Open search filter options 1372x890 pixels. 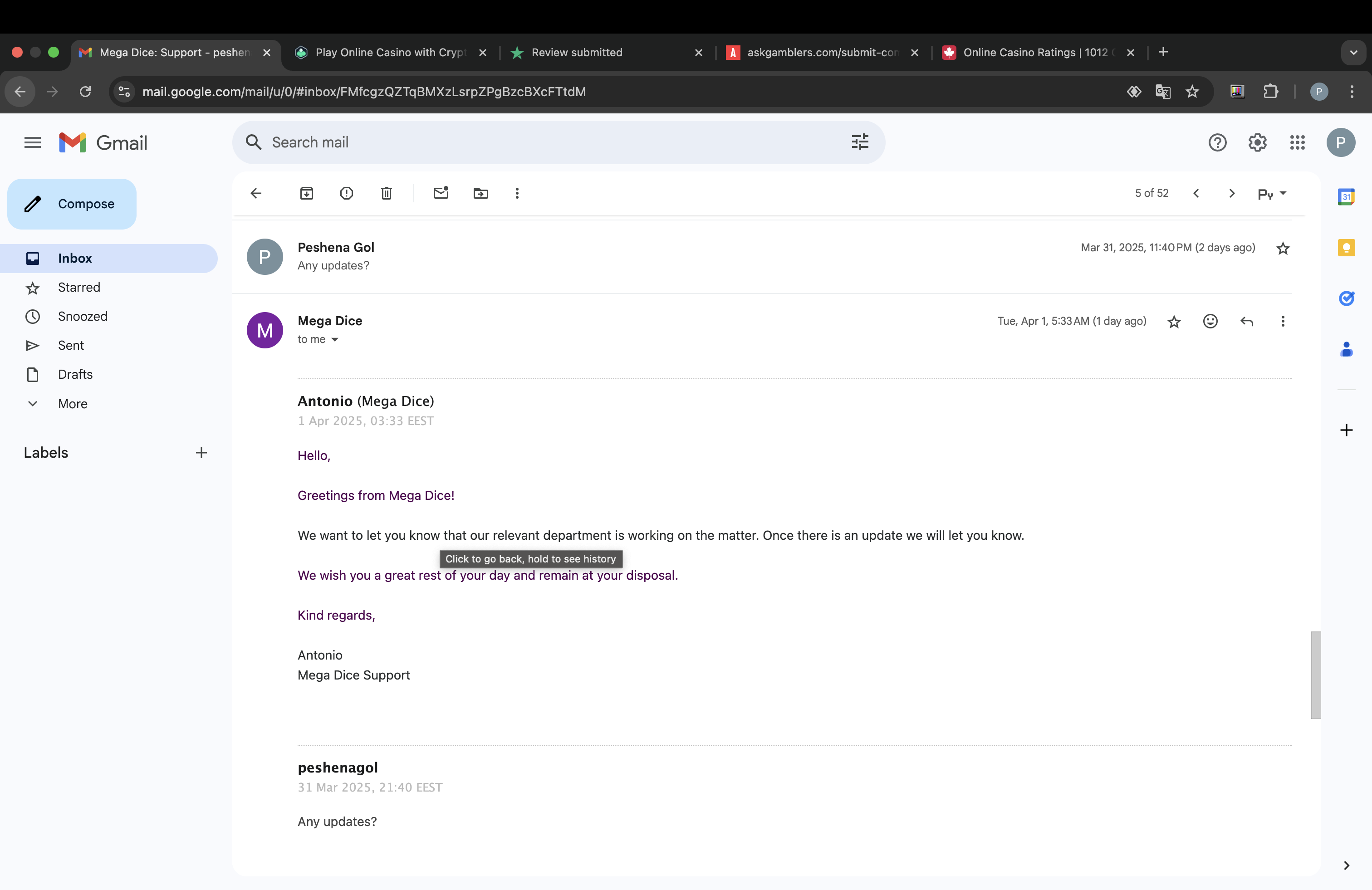pos(860,142)
